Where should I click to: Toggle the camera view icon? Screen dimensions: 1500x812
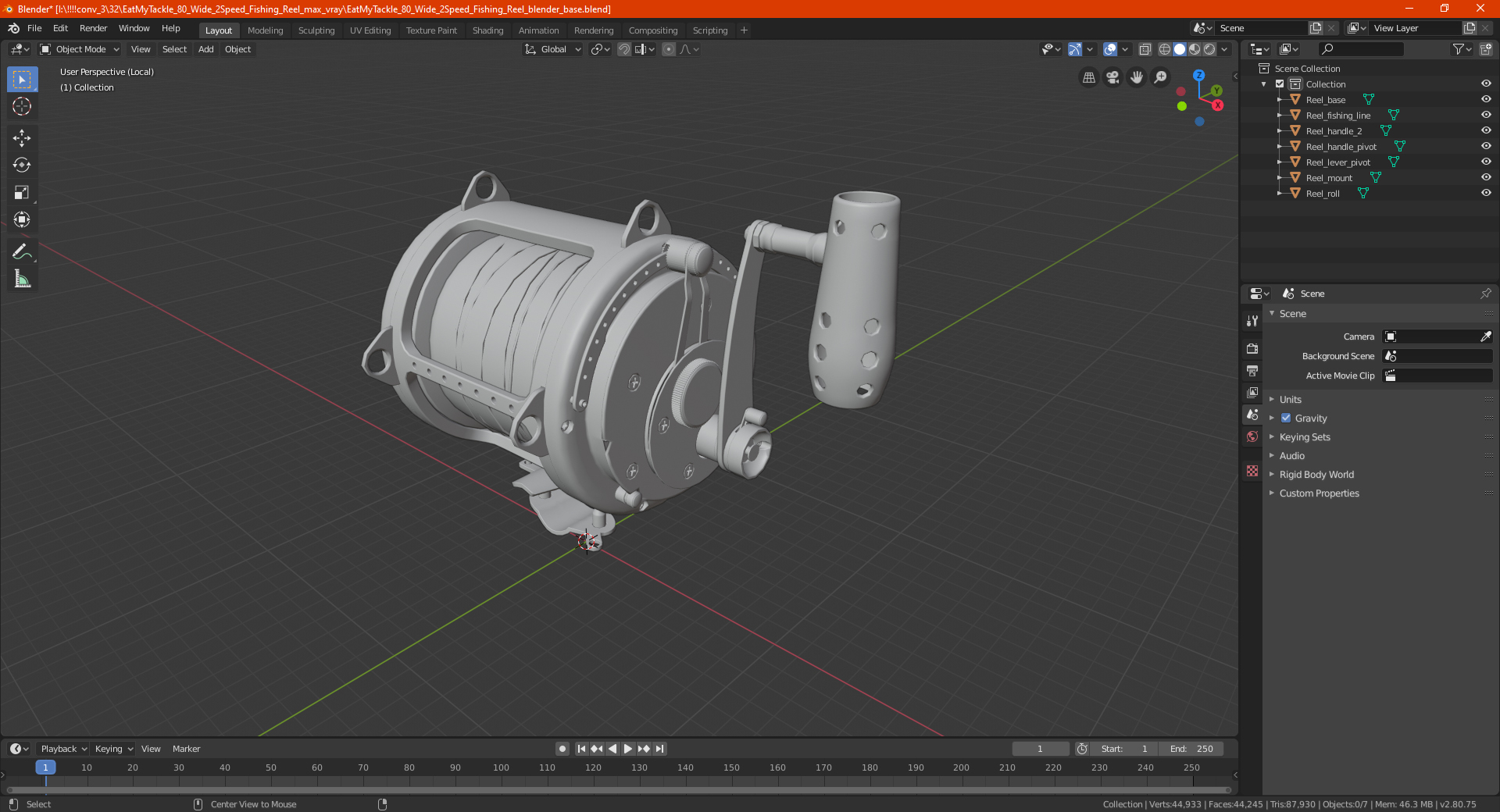(1112, 77)
